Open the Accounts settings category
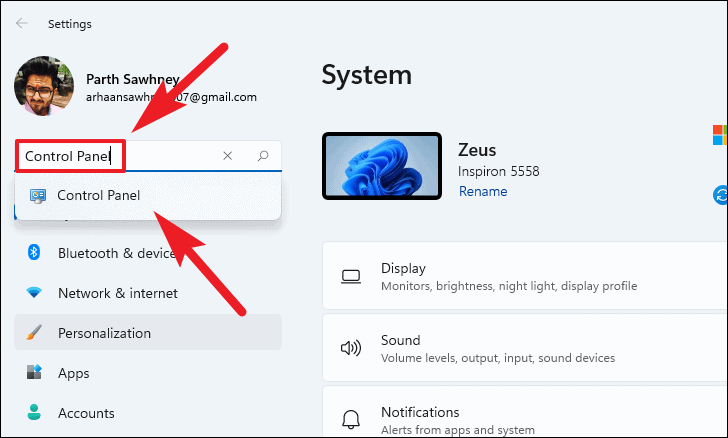The height and width of the screenshot is (438, 728). 148,413
